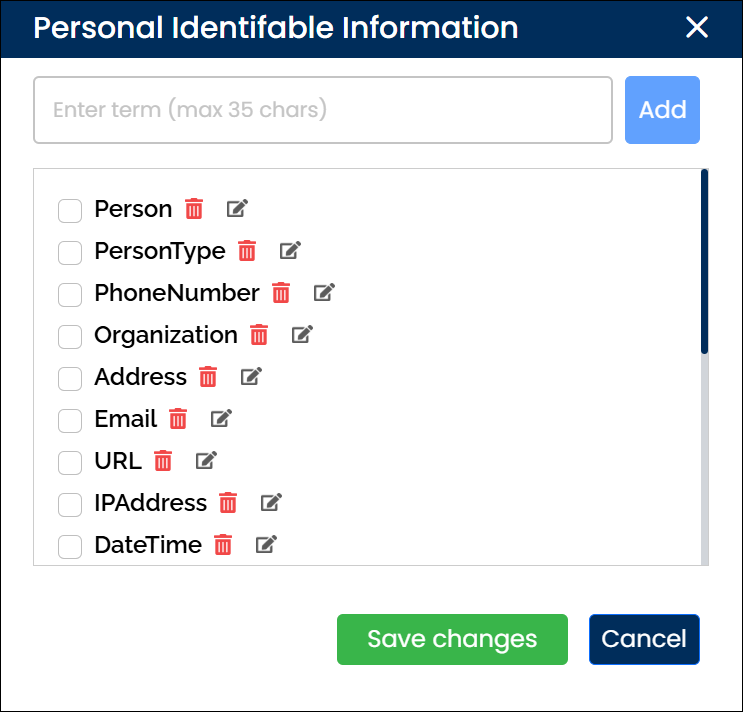Focus the Enter term input field
Image resolution: width=743 pixels, height=712 pixels.
pyautogui.click(x=322, y=110)
